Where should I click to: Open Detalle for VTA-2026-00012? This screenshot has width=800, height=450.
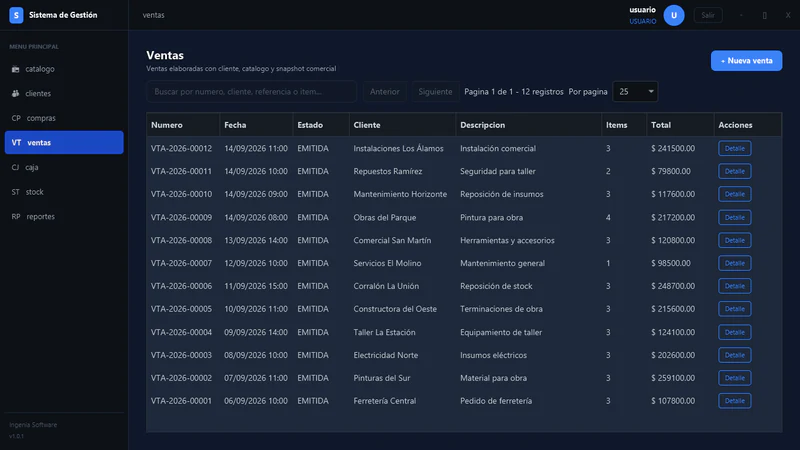click(x=735, y=148)
